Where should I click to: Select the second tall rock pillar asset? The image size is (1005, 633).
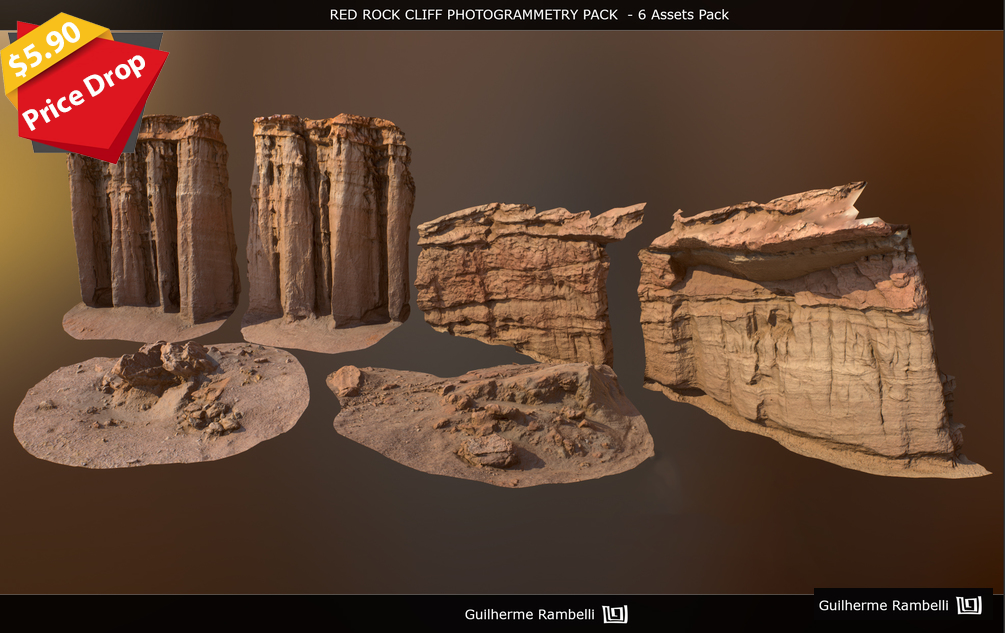pos(328,232)
